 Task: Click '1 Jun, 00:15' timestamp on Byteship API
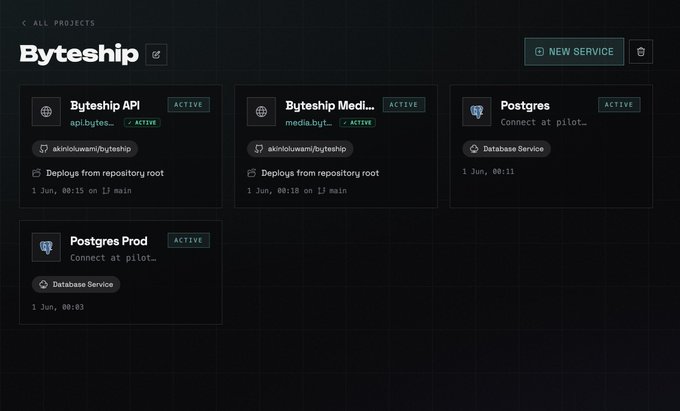58,190
